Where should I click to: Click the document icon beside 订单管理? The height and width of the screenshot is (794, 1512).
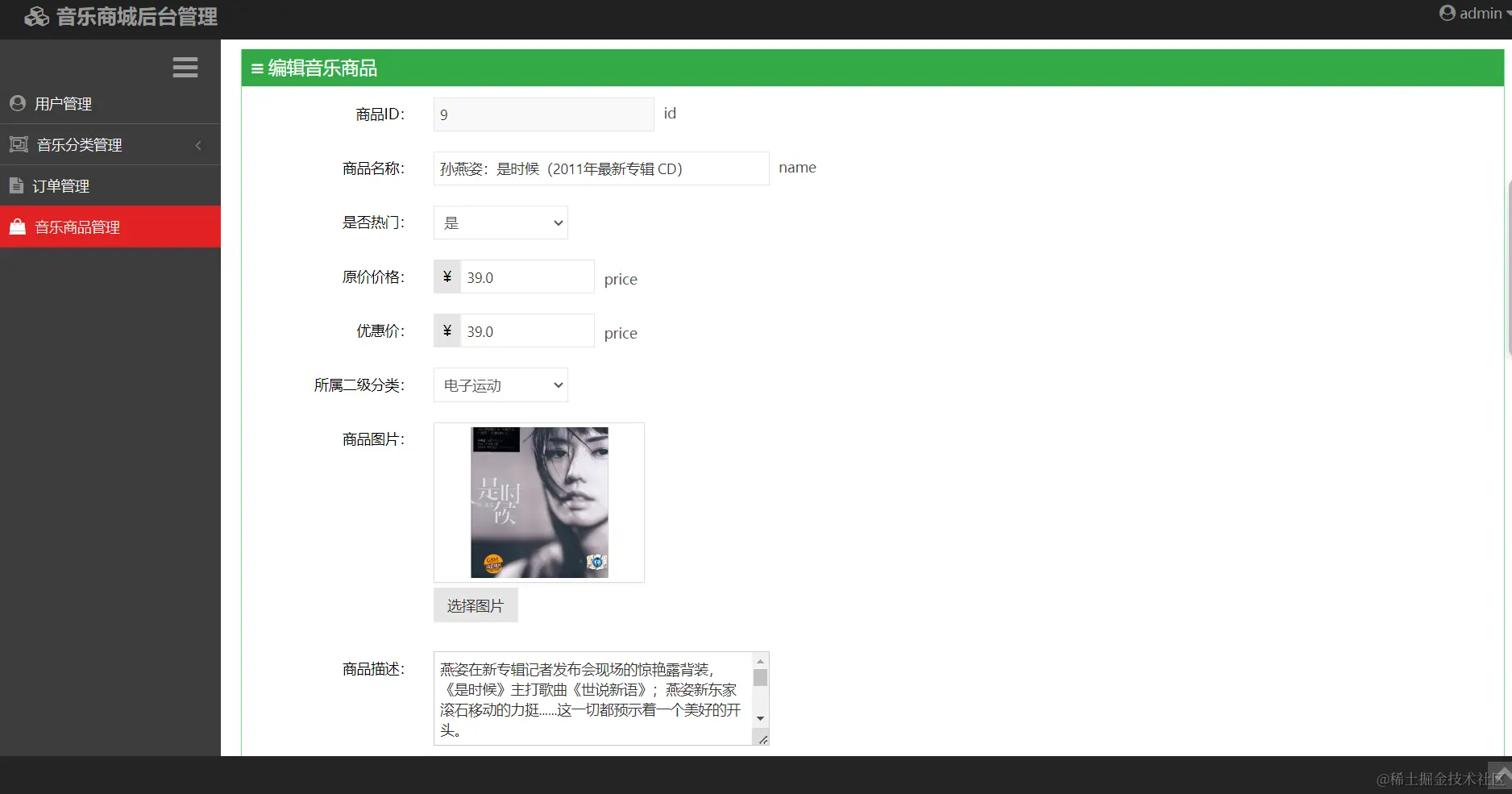click(x=17, y=185)
